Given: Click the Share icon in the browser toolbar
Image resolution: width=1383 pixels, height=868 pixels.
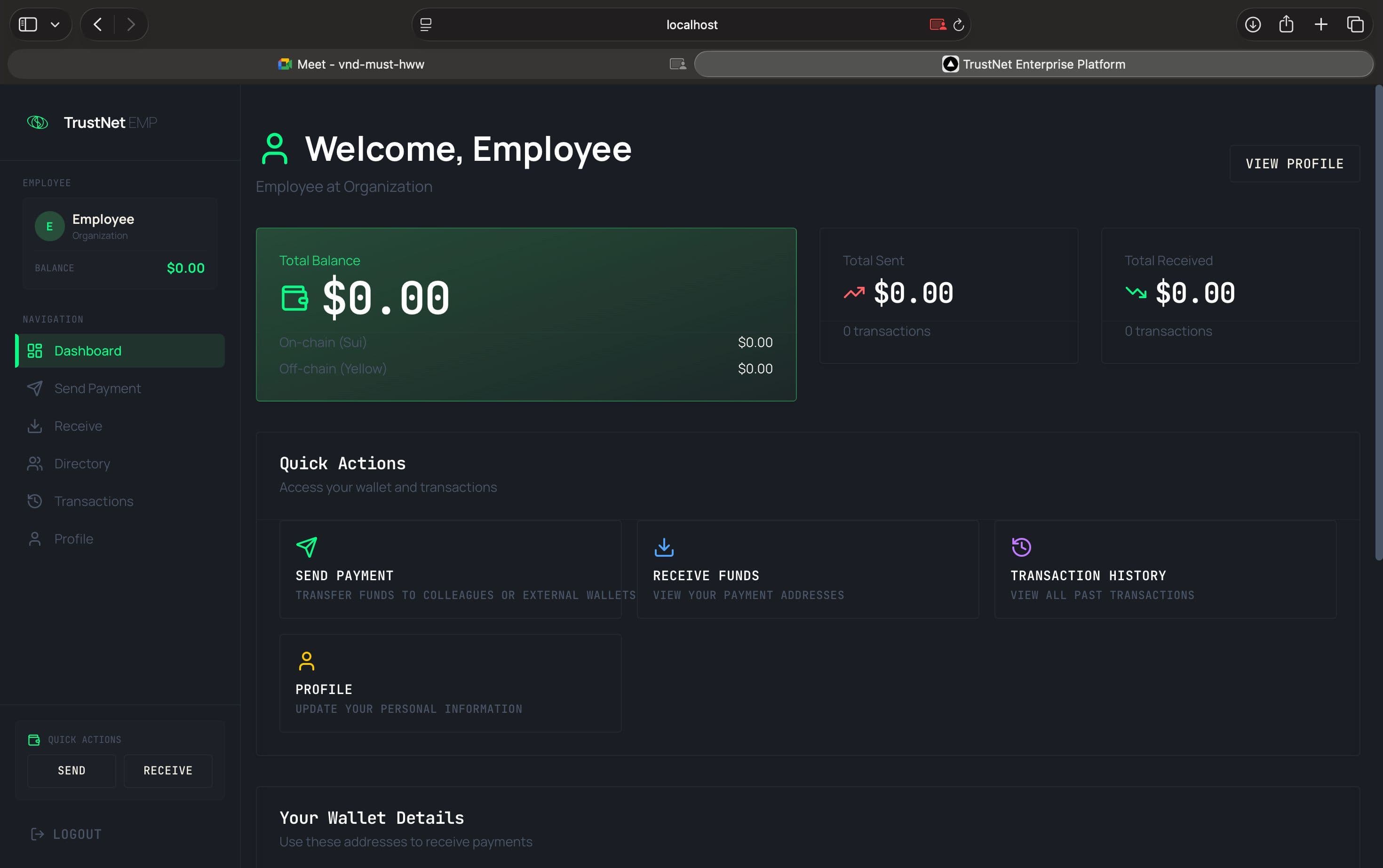Looking at the screenshot, I should pyautogui.click(x=1287, y=24).
